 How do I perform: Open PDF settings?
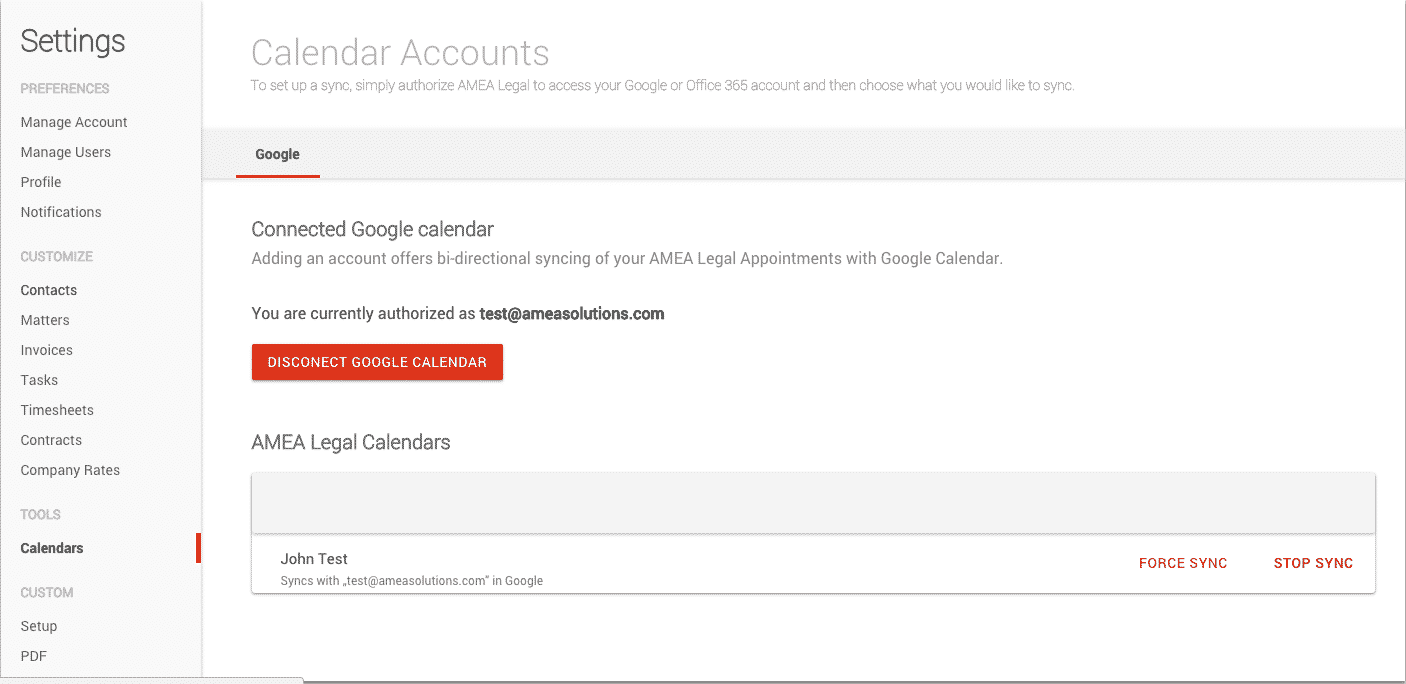pos(34,656)
